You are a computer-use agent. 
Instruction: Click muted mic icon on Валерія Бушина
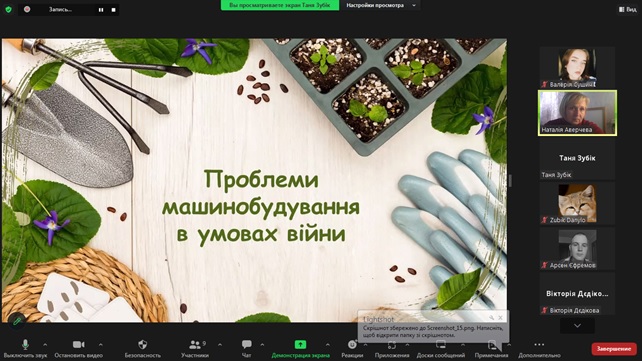[x=545, y=84]
